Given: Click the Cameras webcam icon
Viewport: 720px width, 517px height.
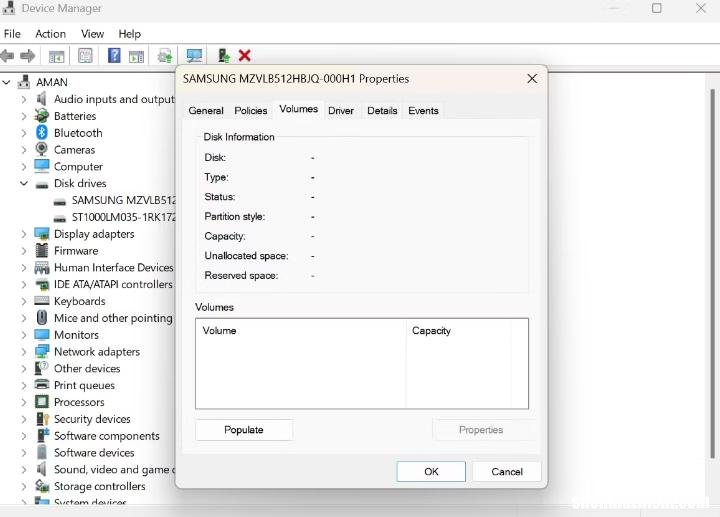Looking at the screenshot, I should pos(42,150).
